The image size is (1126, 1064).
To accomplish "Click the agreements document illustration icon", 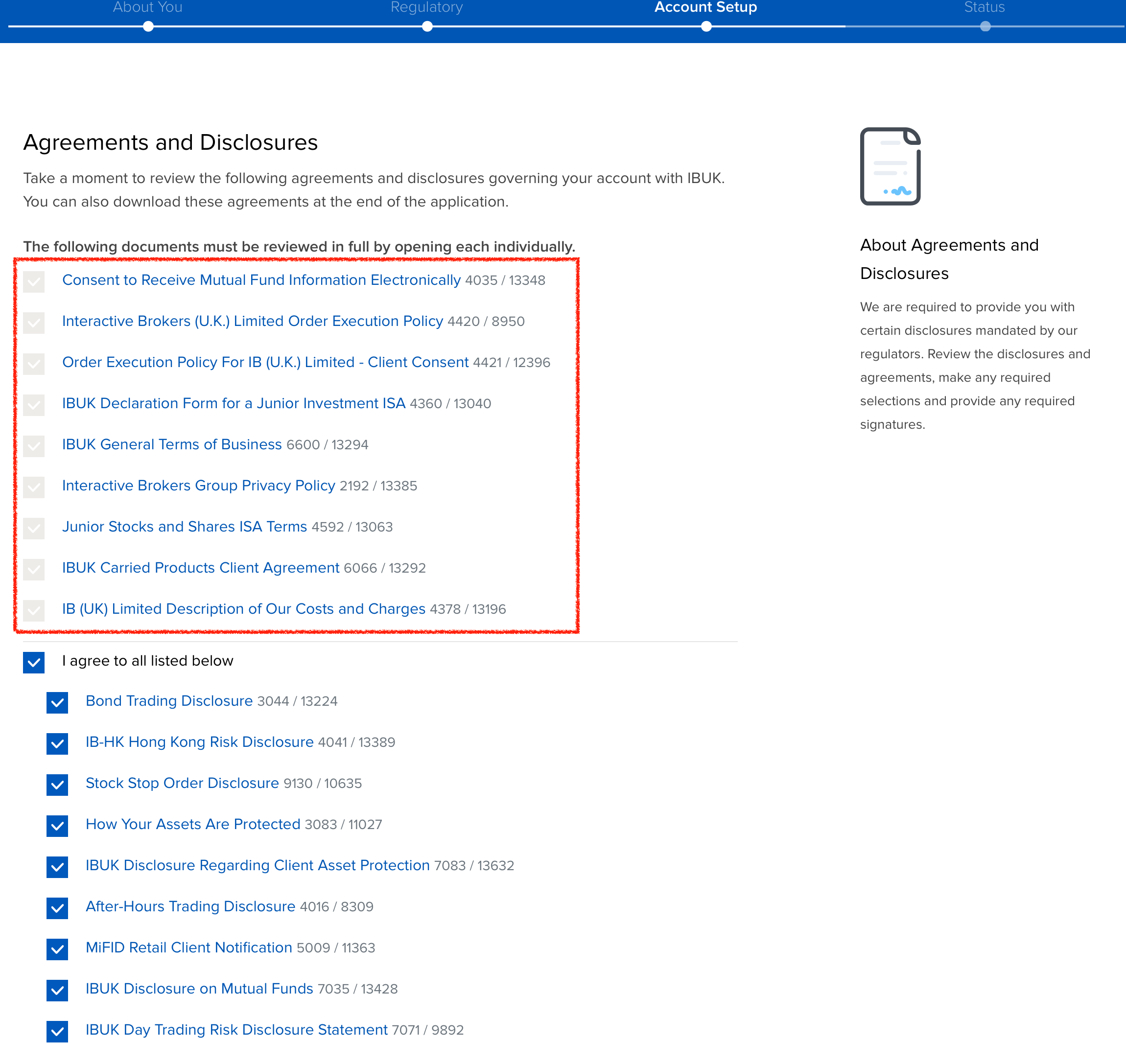I will [x=890, y=166].
